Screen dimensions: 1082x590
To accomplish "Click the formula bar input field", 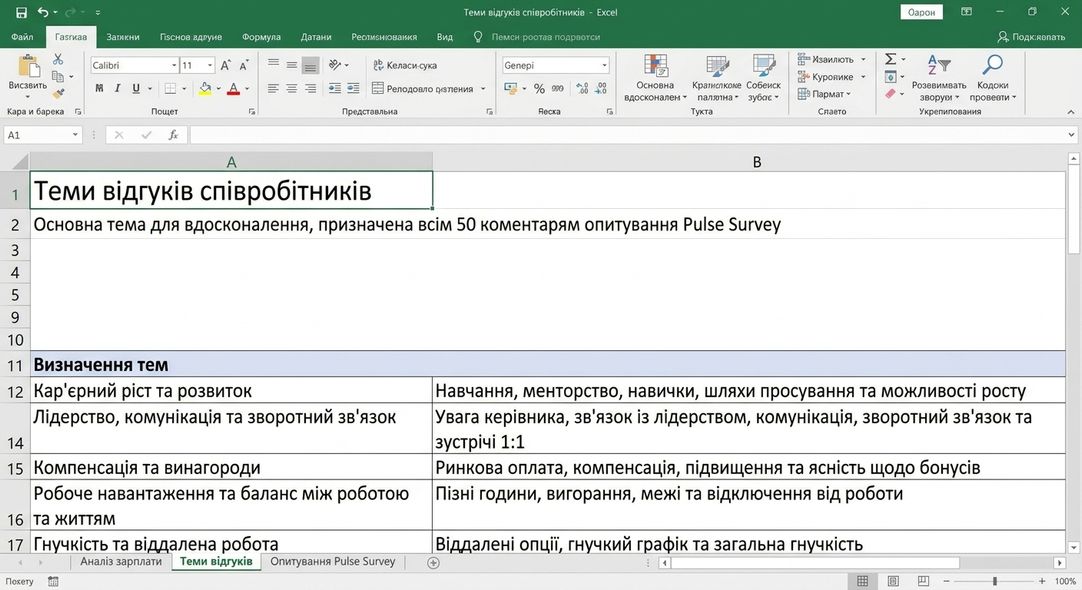I will [628, 135].
